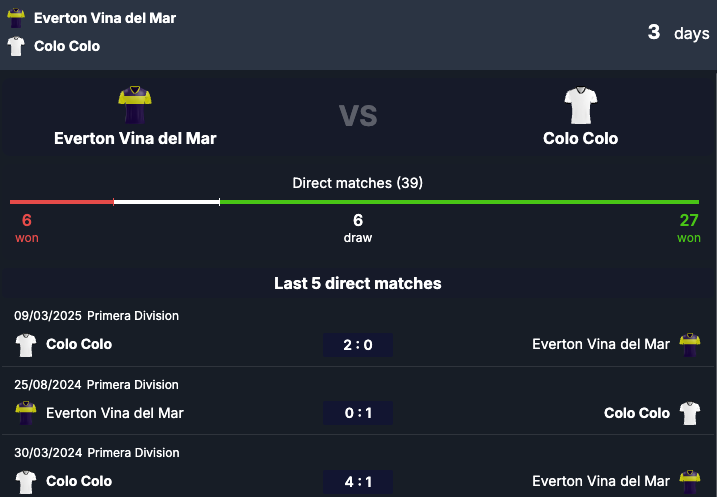This screenshot has height=497, width=717.
Task: Select the large Everton Vina del Mar kit
Action: [135, 105]
